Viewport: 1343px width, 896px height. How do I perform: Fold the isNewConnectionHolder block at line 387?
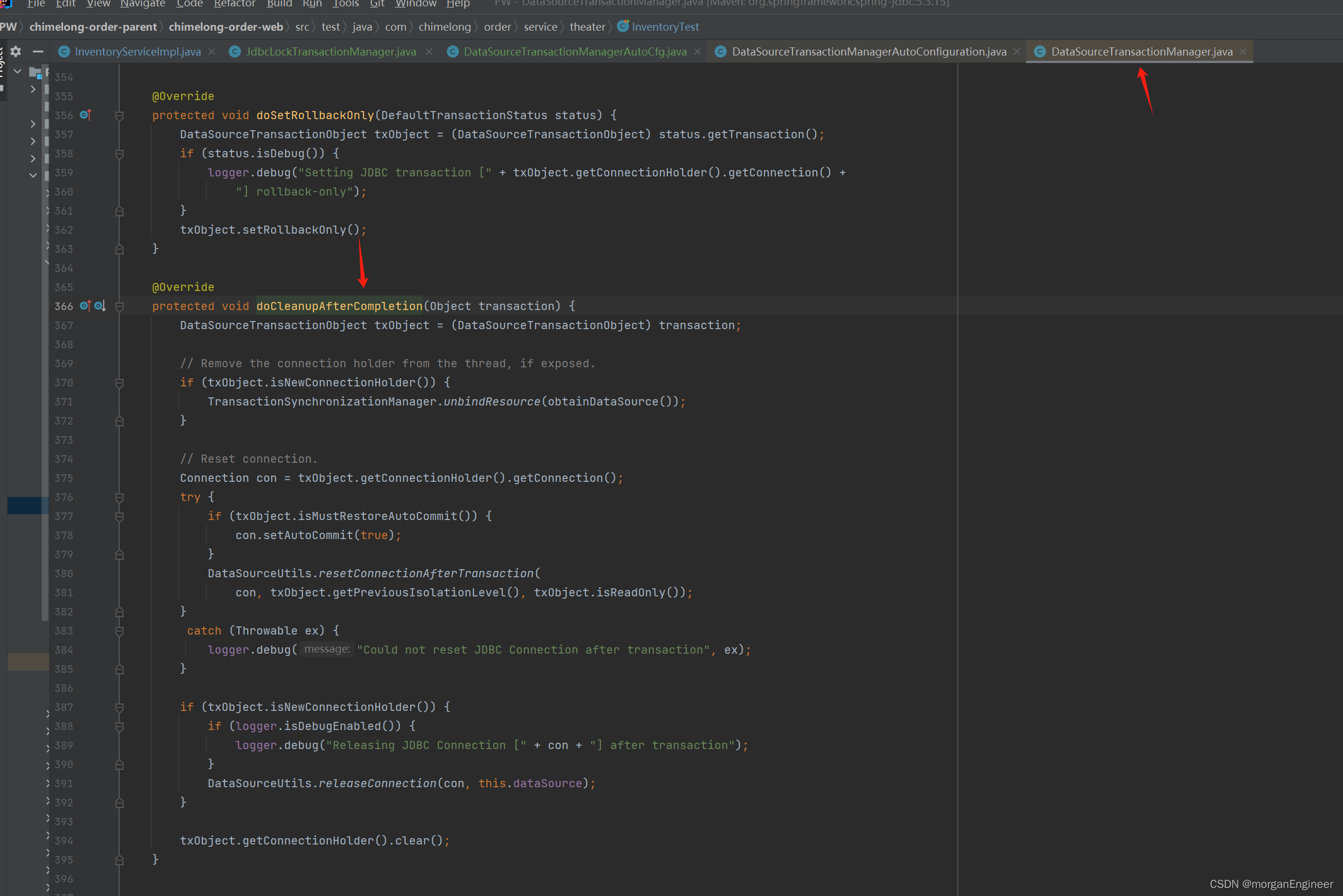click(120, 707)
